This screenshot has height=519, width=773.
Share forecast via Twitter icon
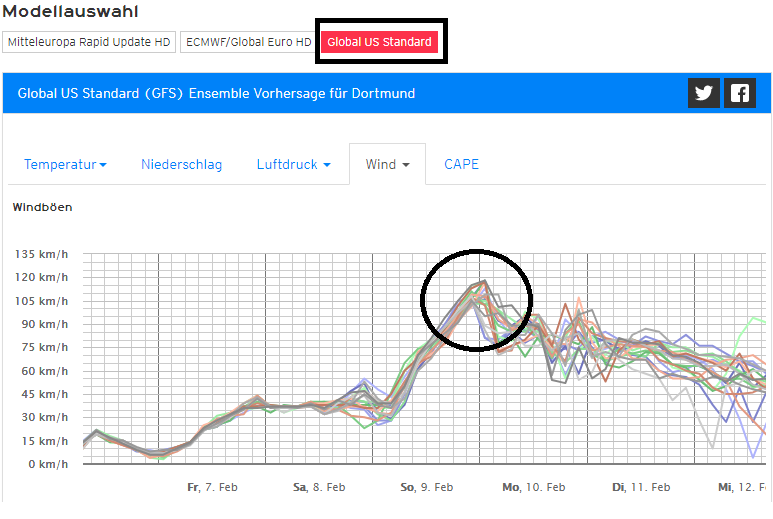click(x=703, y=93)
